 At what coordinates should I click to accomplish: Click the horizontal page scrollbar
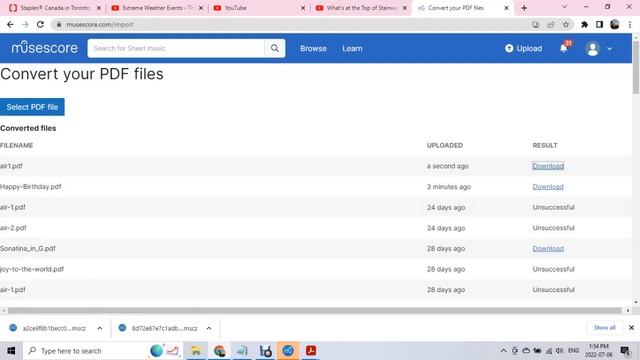click(x=314, y=311)
